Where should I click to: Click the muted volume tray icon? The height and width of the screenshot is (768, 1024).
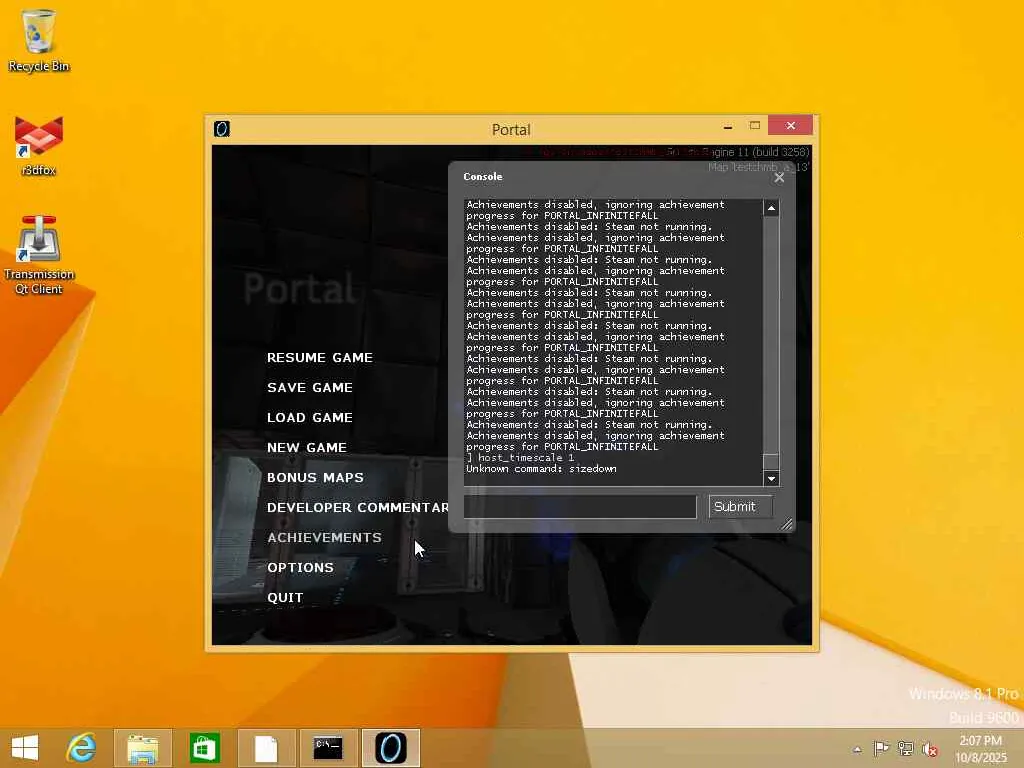(x=930, y=748)
